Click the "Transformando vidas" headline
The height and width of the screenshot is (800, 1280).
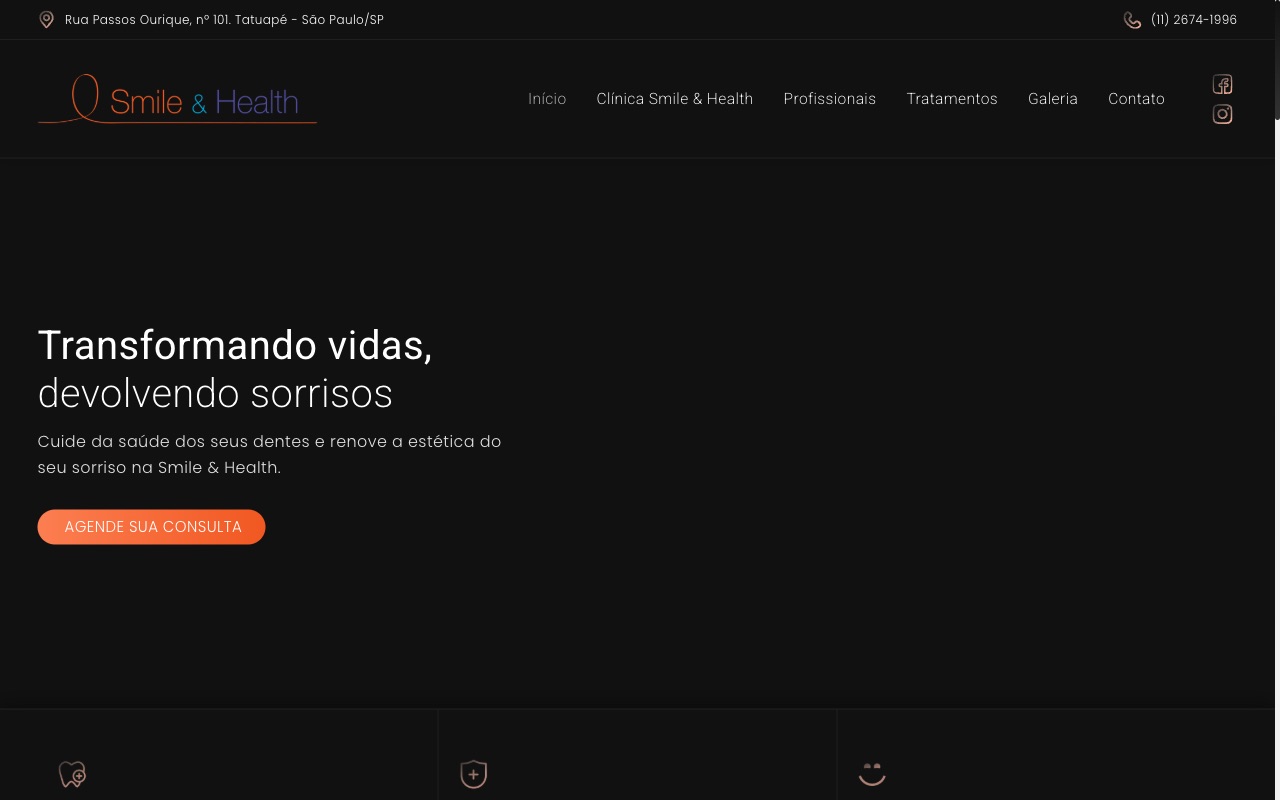[235, 346]
